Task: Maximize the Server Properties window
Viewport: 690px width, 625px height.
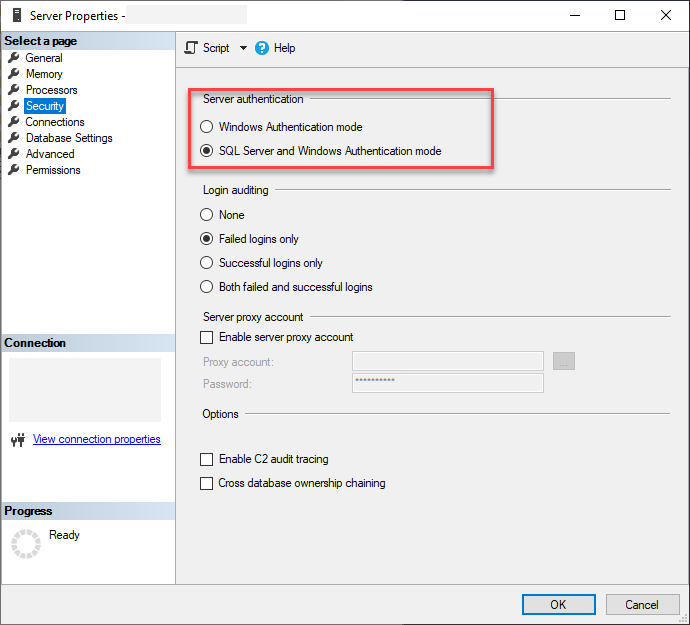Action: click(x=620, y=15)
